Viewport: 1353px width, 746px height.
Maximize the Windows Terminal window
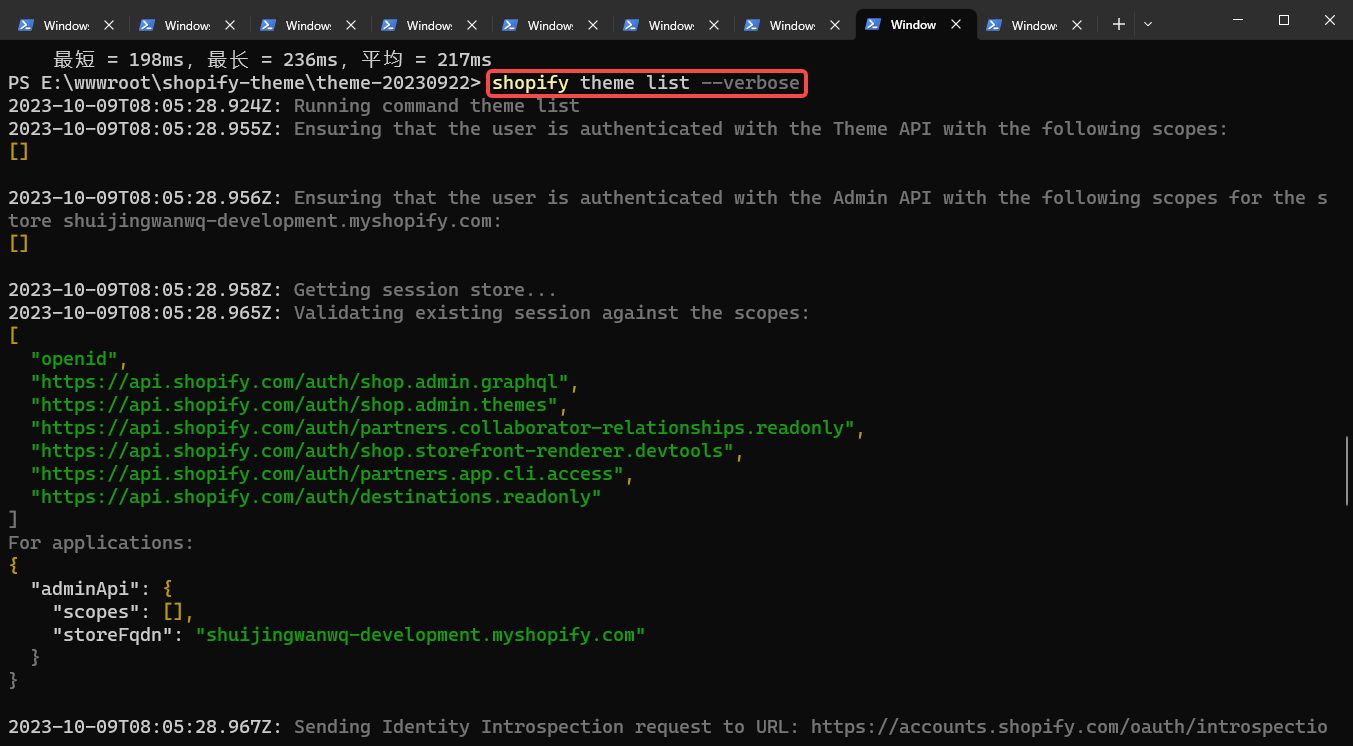pos(1283,20)
